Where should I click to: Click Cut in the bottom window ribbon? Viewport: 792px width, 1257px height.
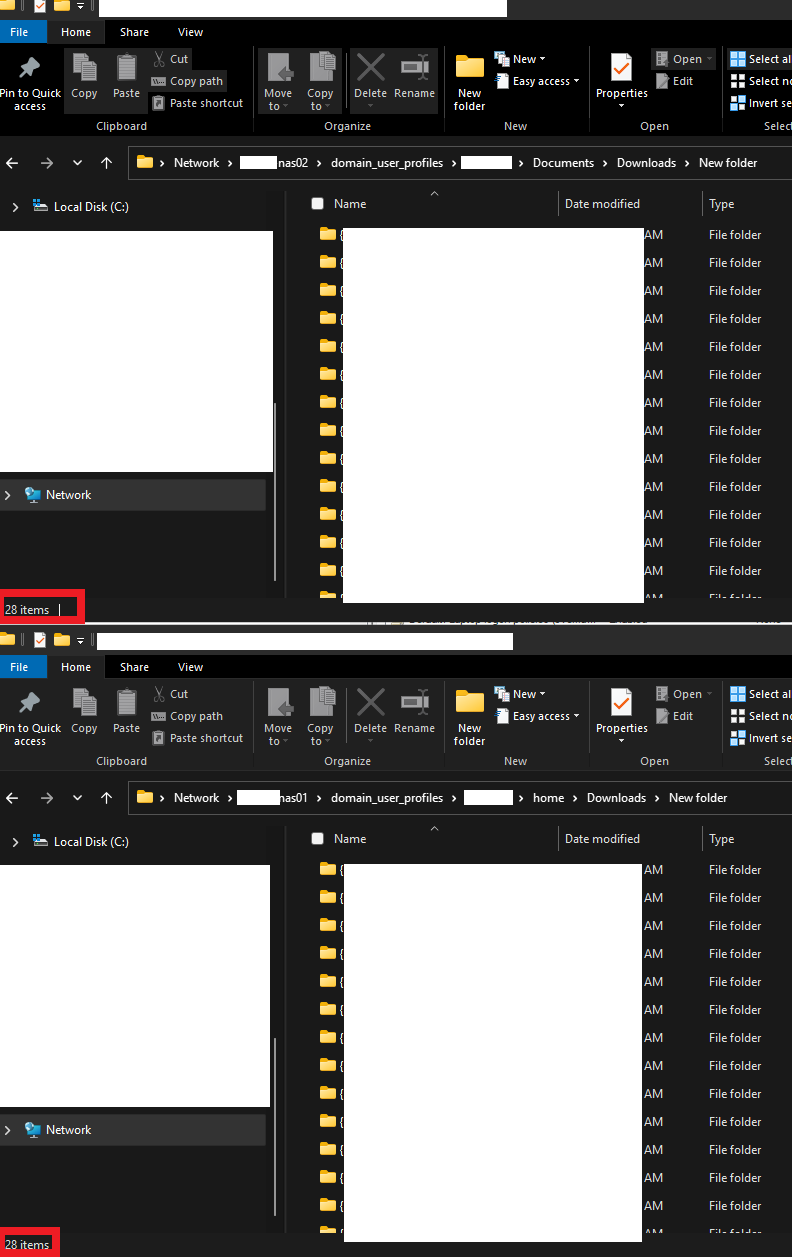(x=170, y=694)
